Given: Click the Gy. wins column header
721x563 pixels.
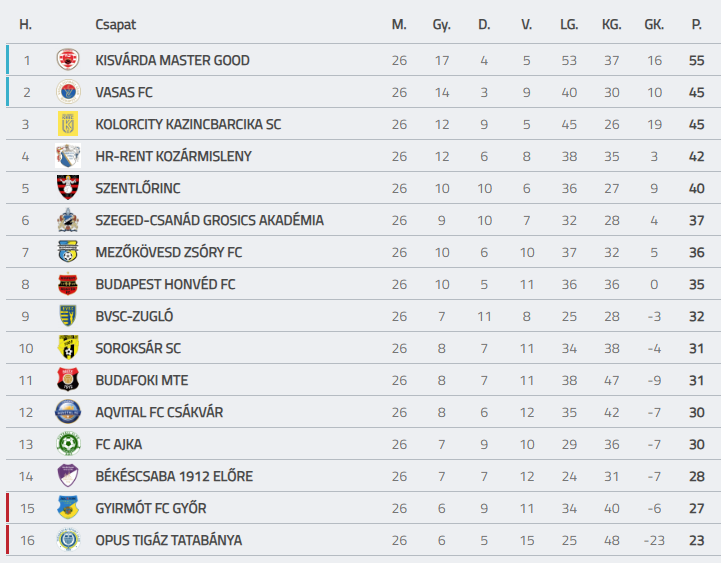Looking at the screenshot, I should pyautogui.click(x=441, y=25).
